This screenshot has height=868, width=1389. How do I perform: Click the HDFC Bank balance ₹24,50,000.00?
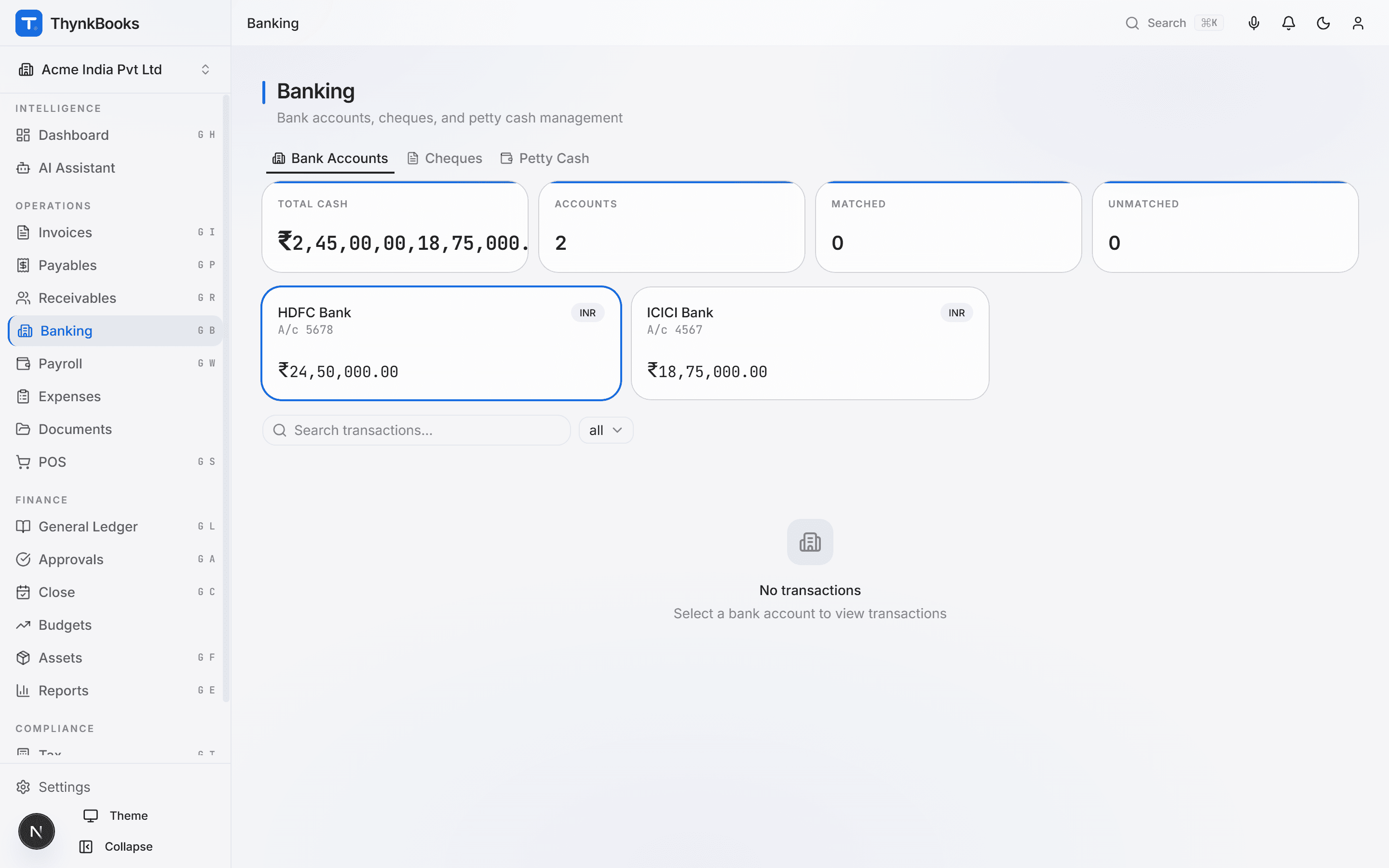[338, 371]
